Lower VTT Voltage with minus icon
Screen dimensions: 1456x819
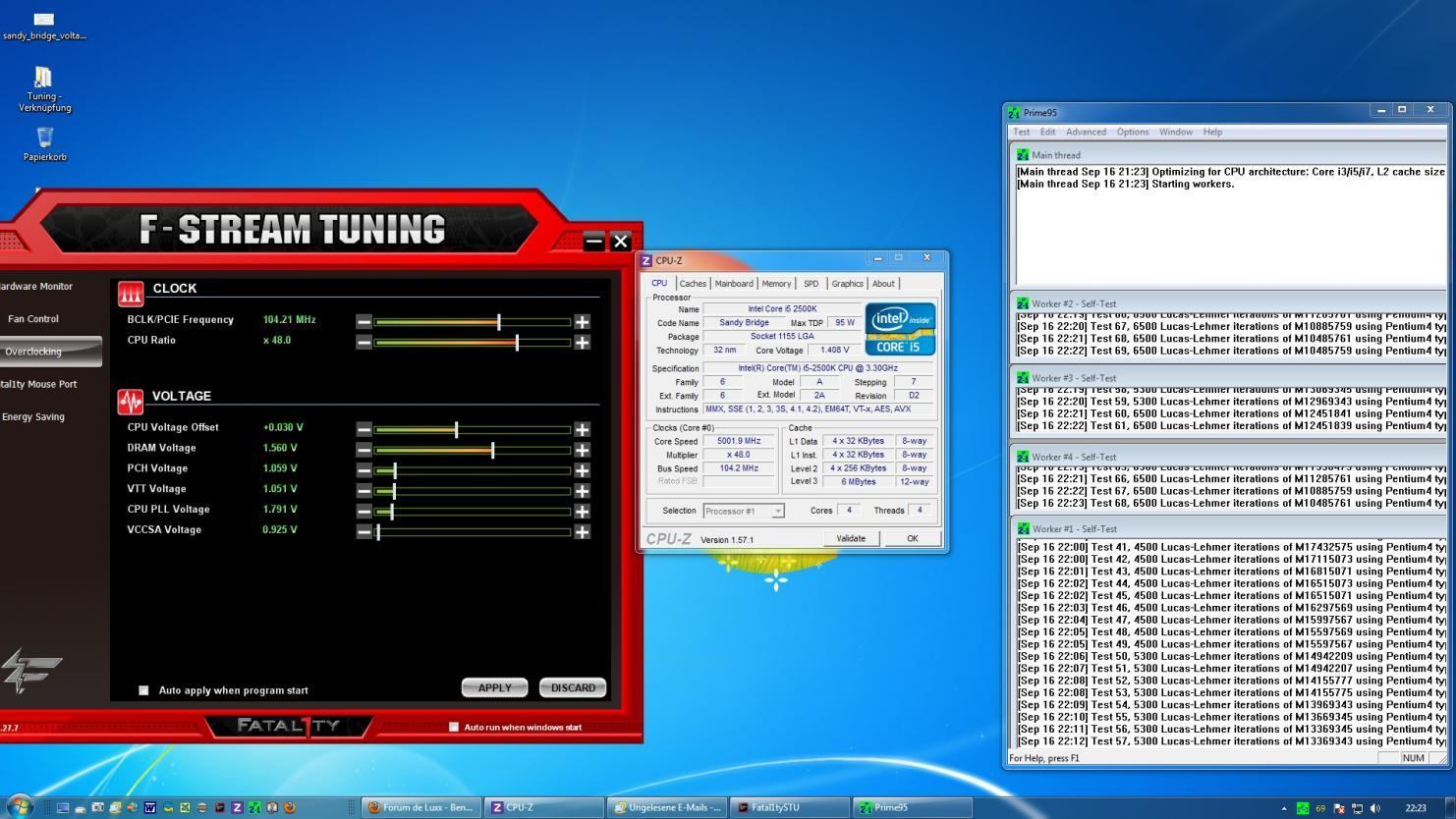[364, 491]
